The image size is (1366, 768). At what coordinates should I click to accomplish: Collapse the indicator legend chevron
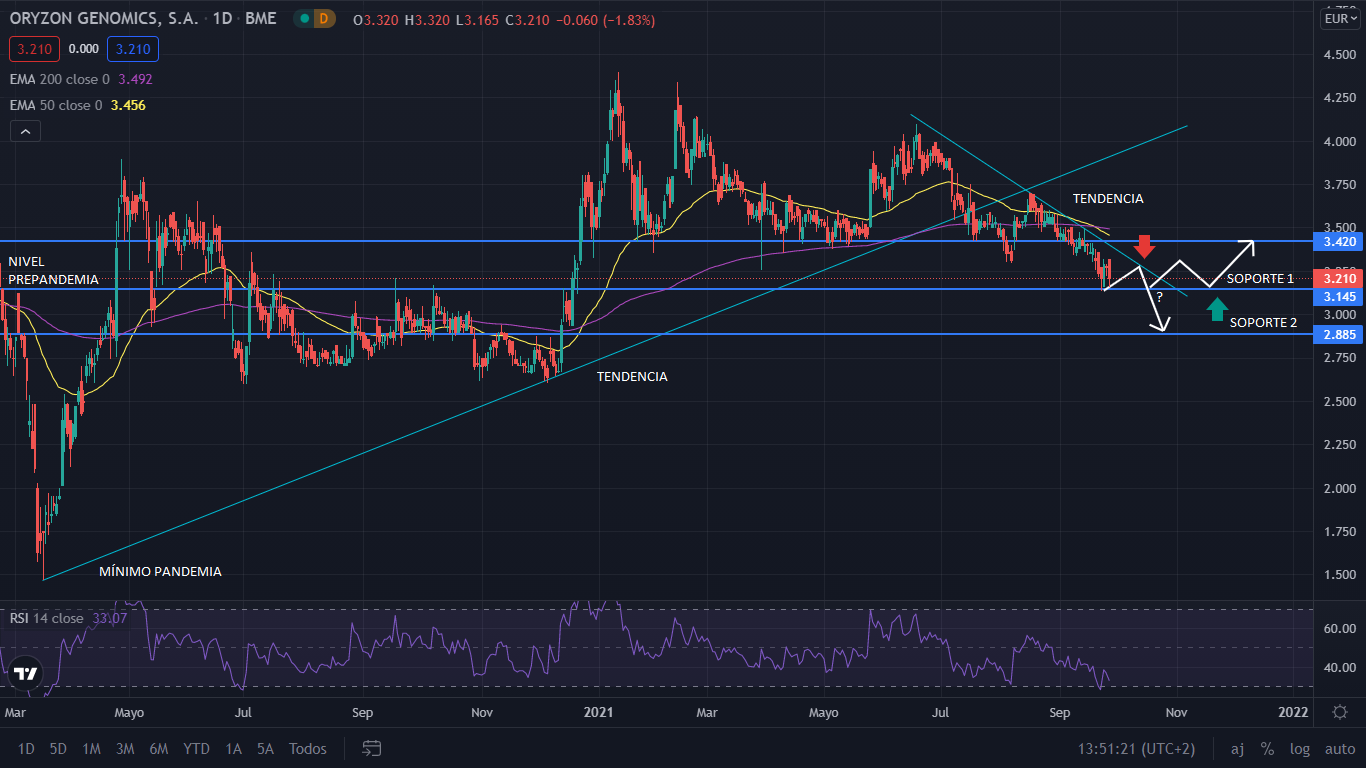tap(24, 130)
